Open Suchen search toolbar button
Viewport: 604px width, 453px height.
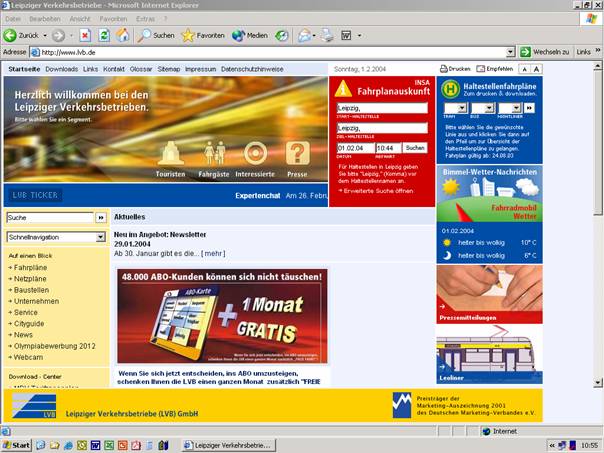(156, 35)
